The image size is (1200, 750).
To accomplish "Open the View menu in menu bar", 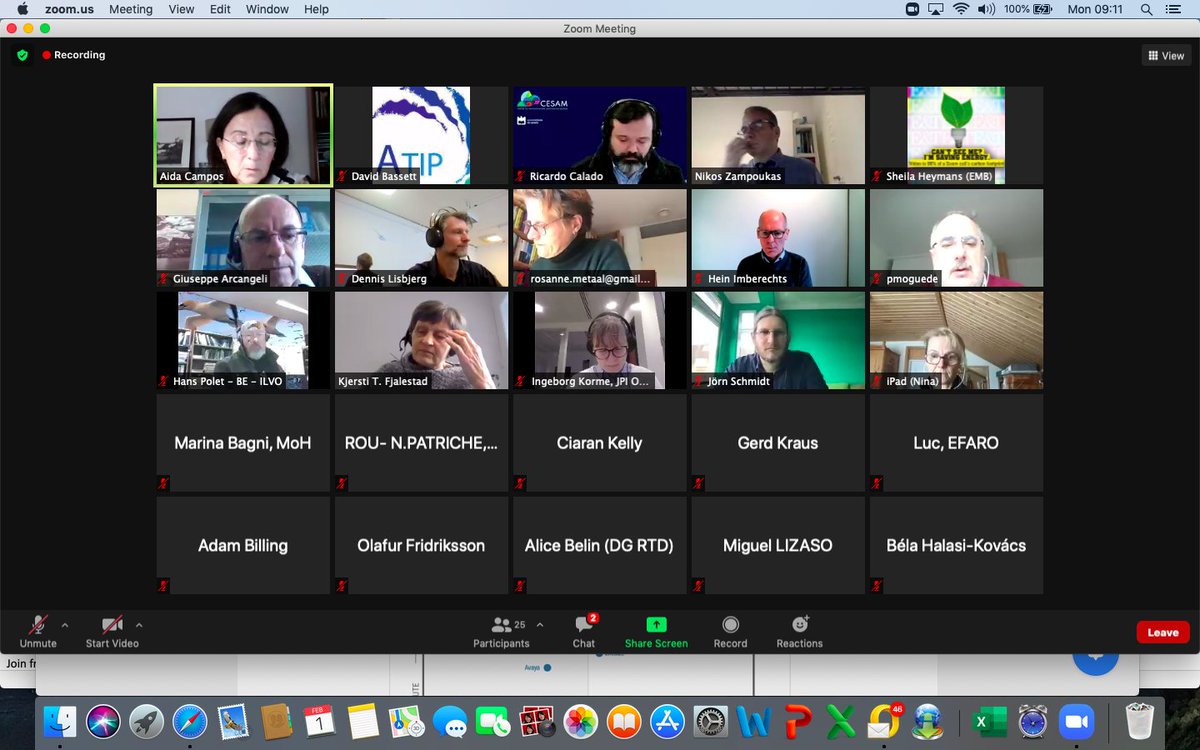I will (182, 9).
